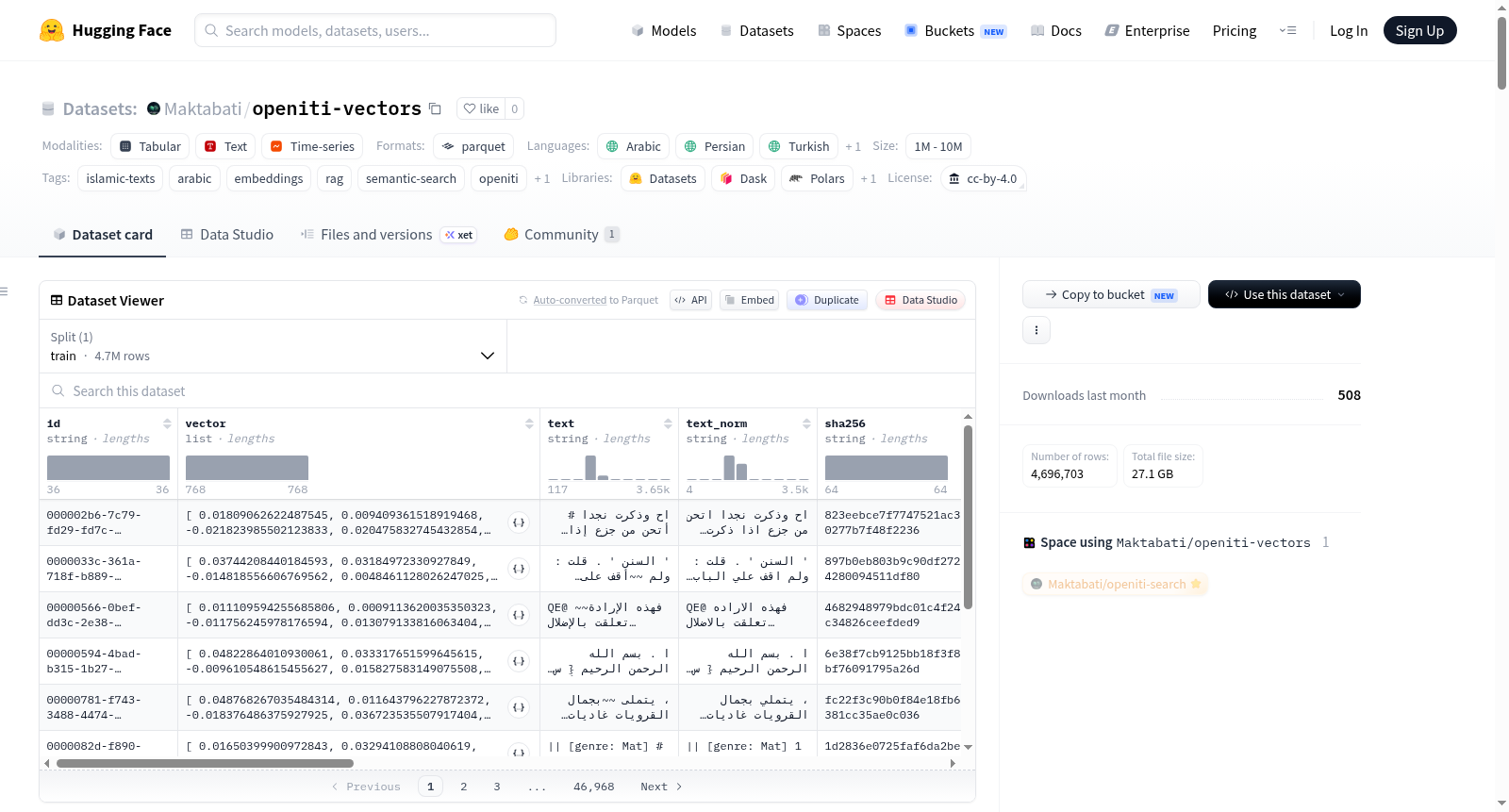Jump to last page 46,968
Screen dimensions: 1509x812
pyautogui.click(x=594, y=787)
